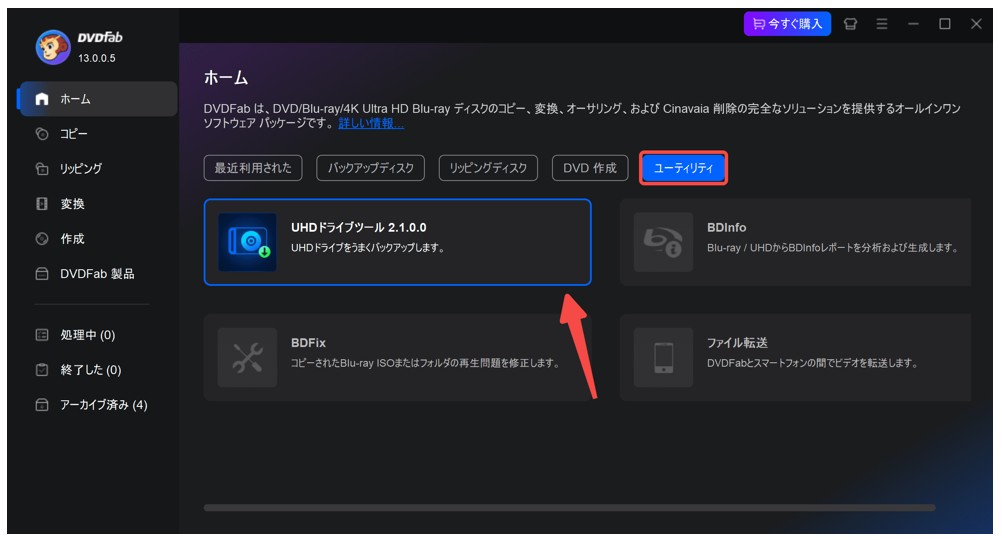Select the バックアップディスク tab
The width and height of the screenshot is (1002, 540).
(371, 168)
